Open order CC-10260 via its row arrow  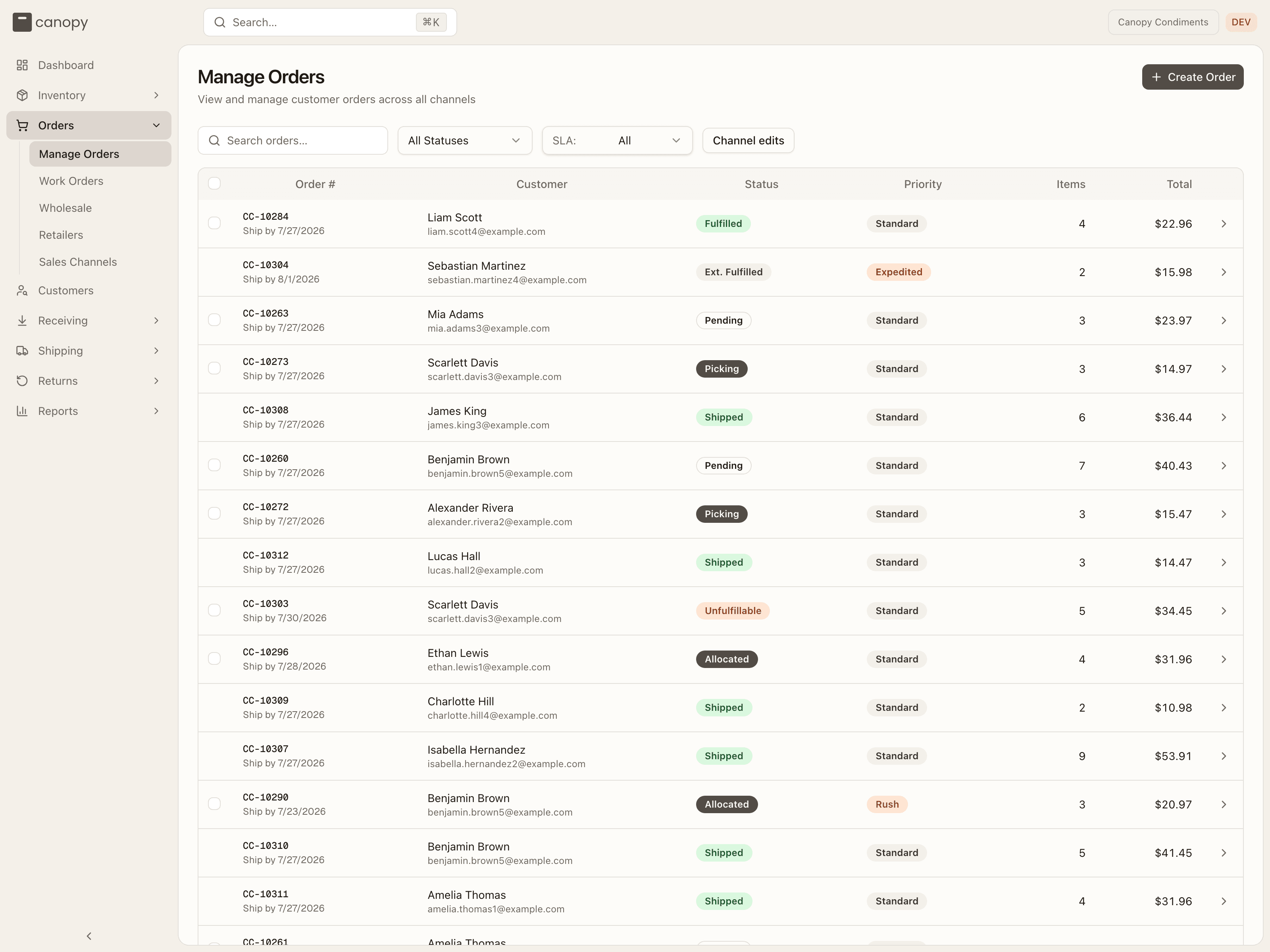(1224, 466)
